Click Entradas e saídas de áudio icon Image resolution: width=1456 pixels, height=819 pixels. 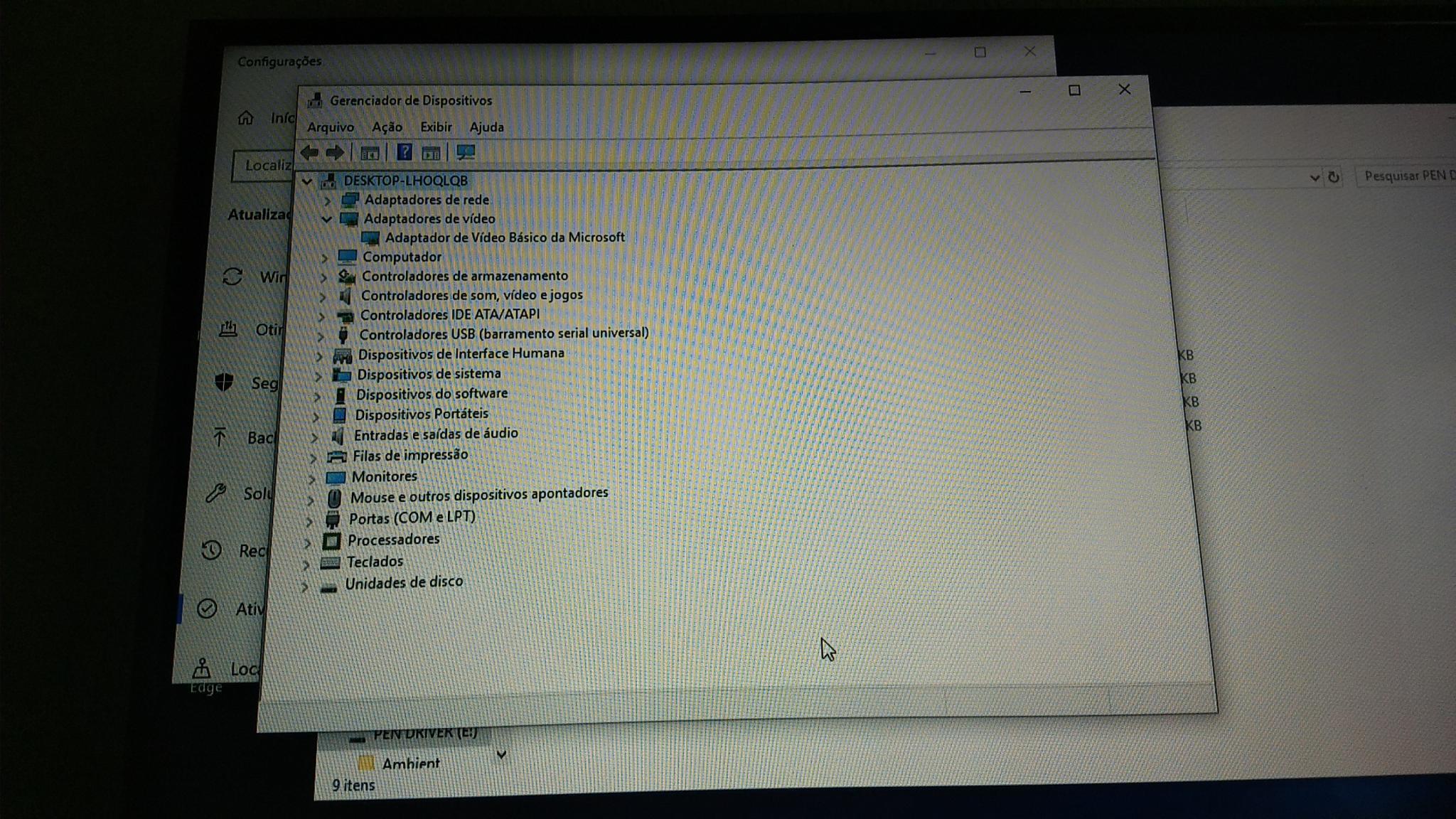click(x=338, y=435)
